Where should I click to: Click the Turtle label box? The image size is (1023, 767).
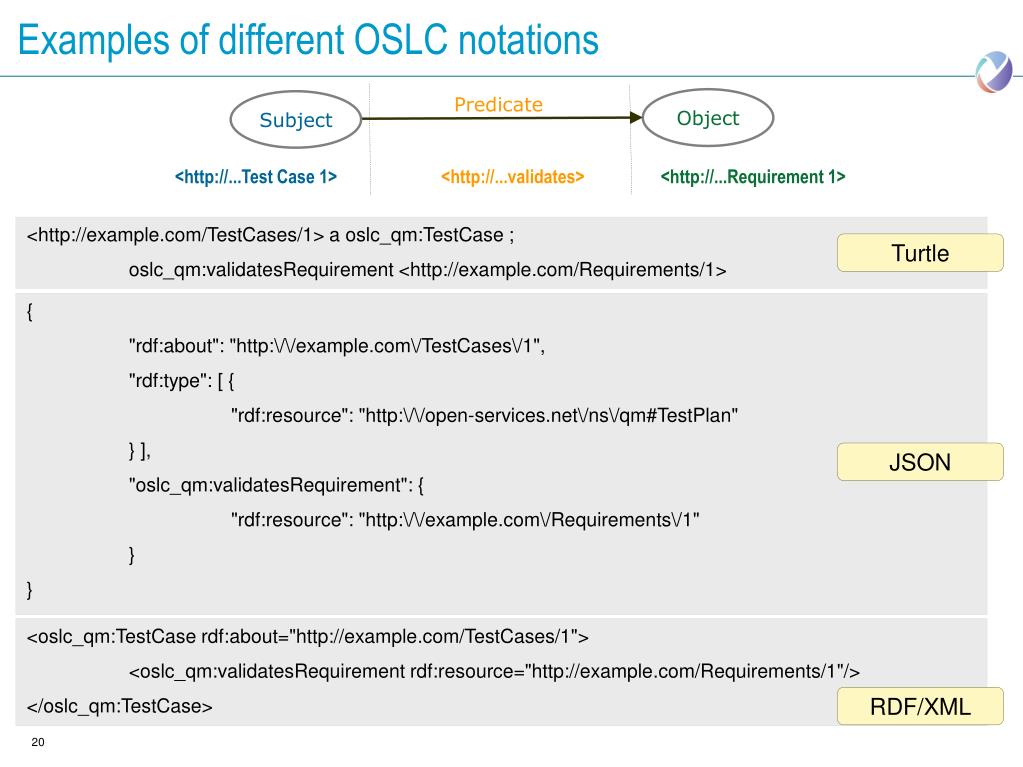[920, 253]
